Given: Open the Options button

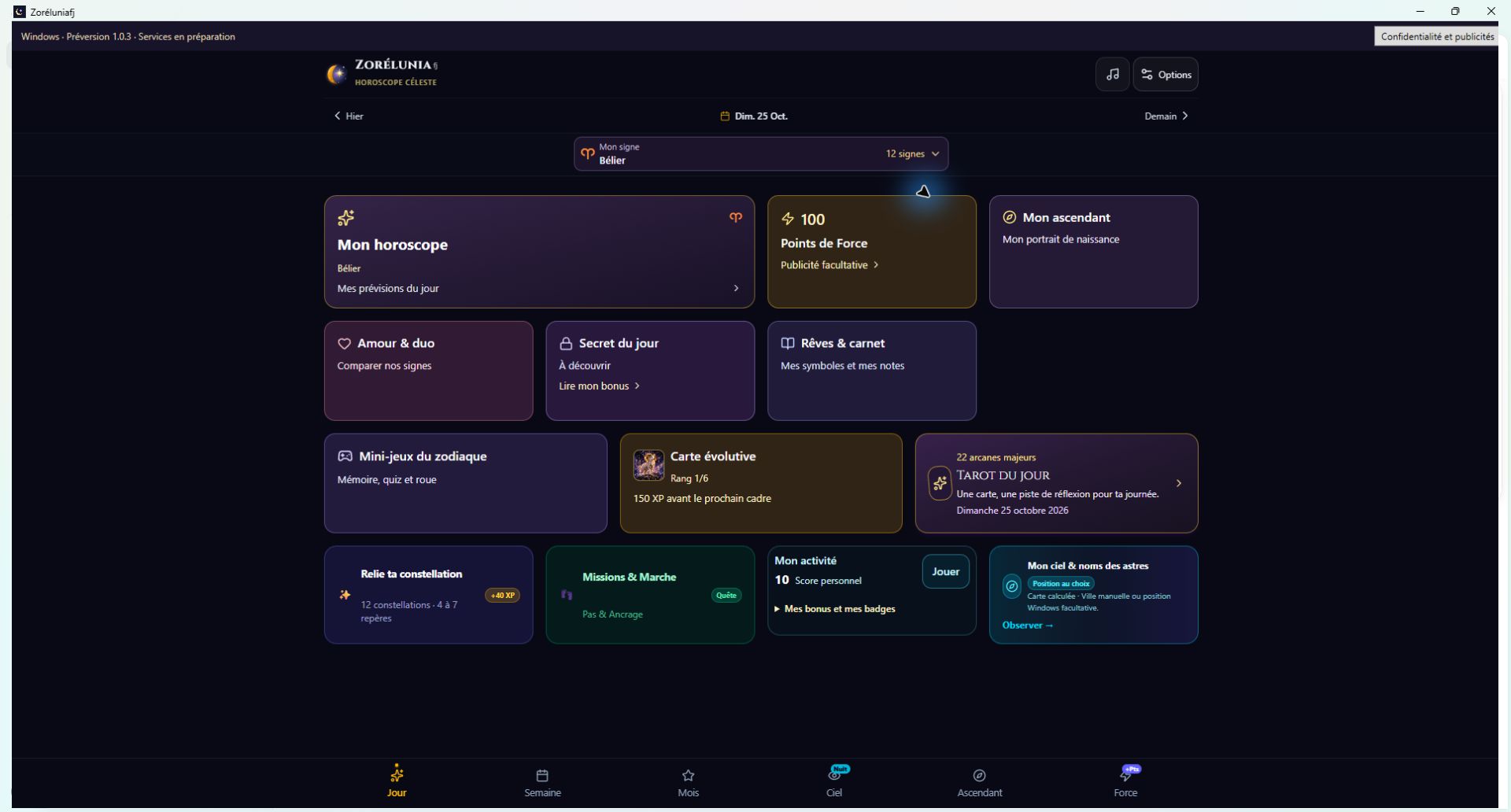Looking at the screenshot, I should [x=1166, y=75].
